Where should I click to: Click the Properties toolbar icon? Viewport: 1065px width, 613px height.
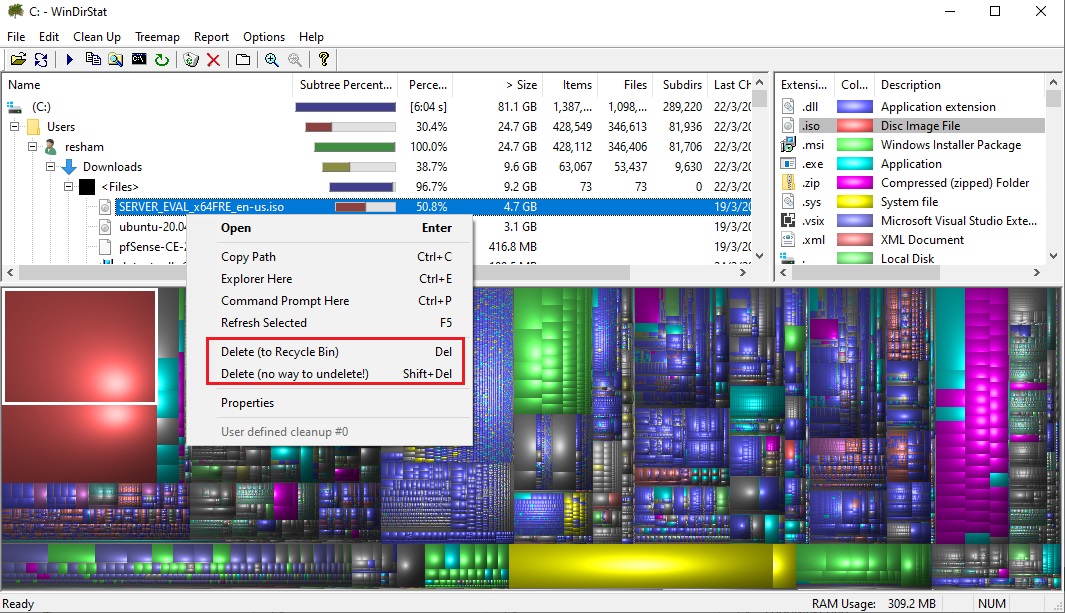(x=242, y=60)
